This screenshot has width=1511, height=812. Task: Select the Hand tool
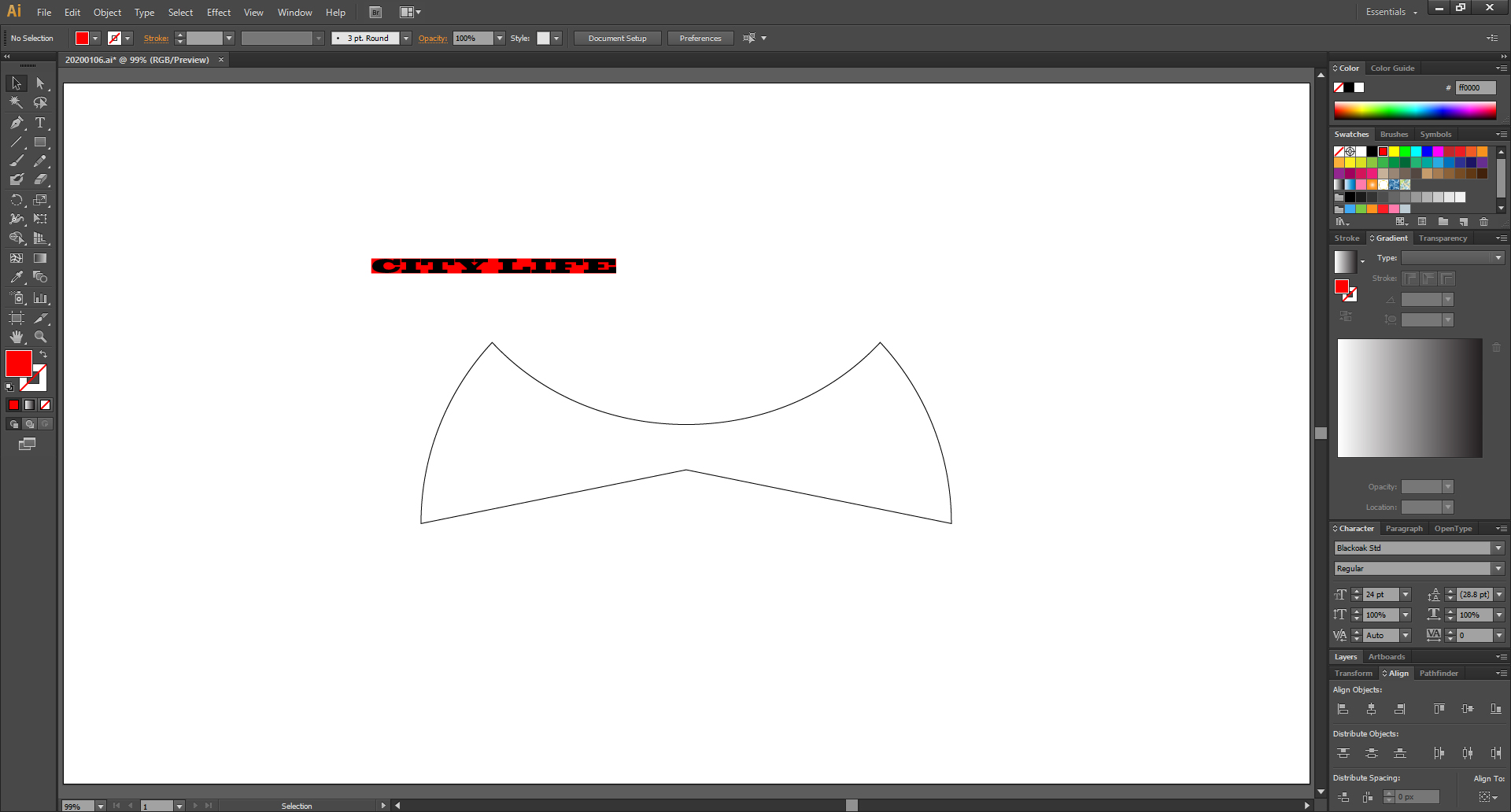(17, 337)
